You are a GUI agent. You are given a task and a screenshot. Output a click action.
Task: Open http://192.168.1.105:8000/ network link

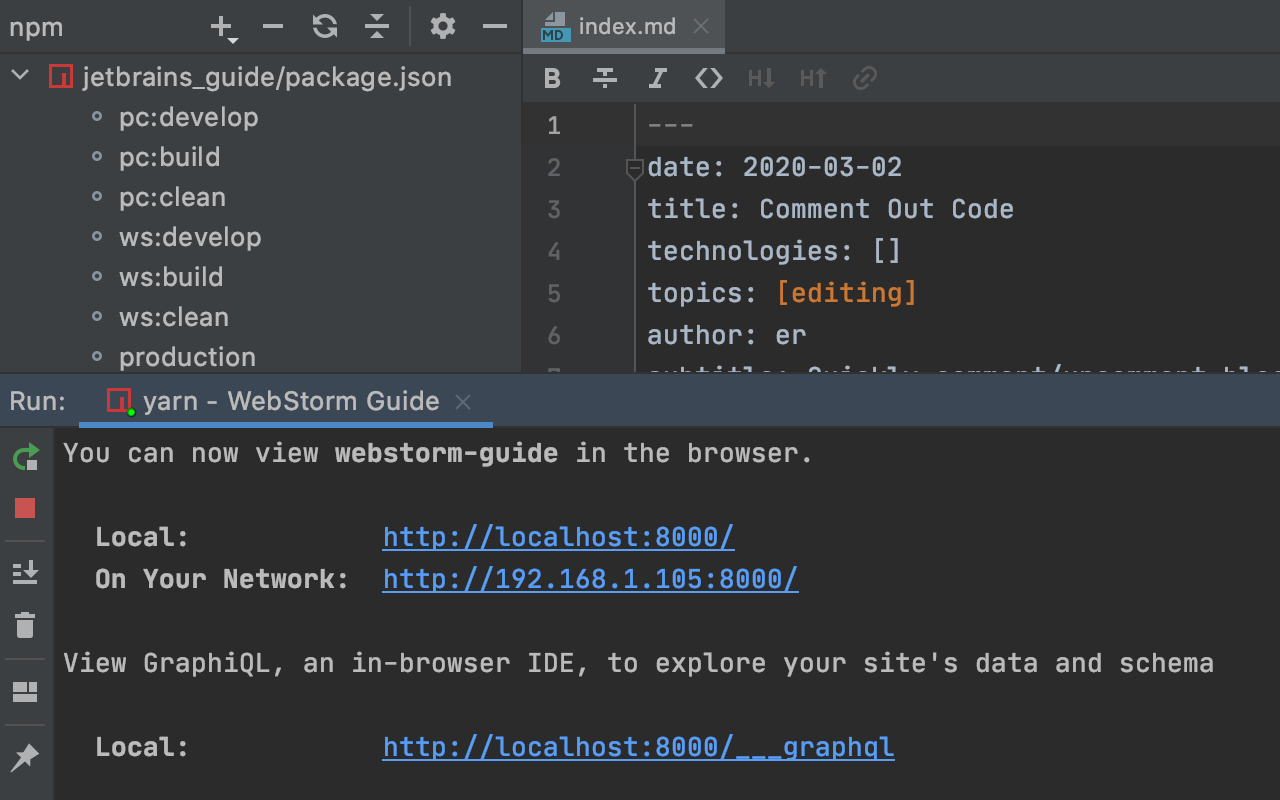[590, 579]
